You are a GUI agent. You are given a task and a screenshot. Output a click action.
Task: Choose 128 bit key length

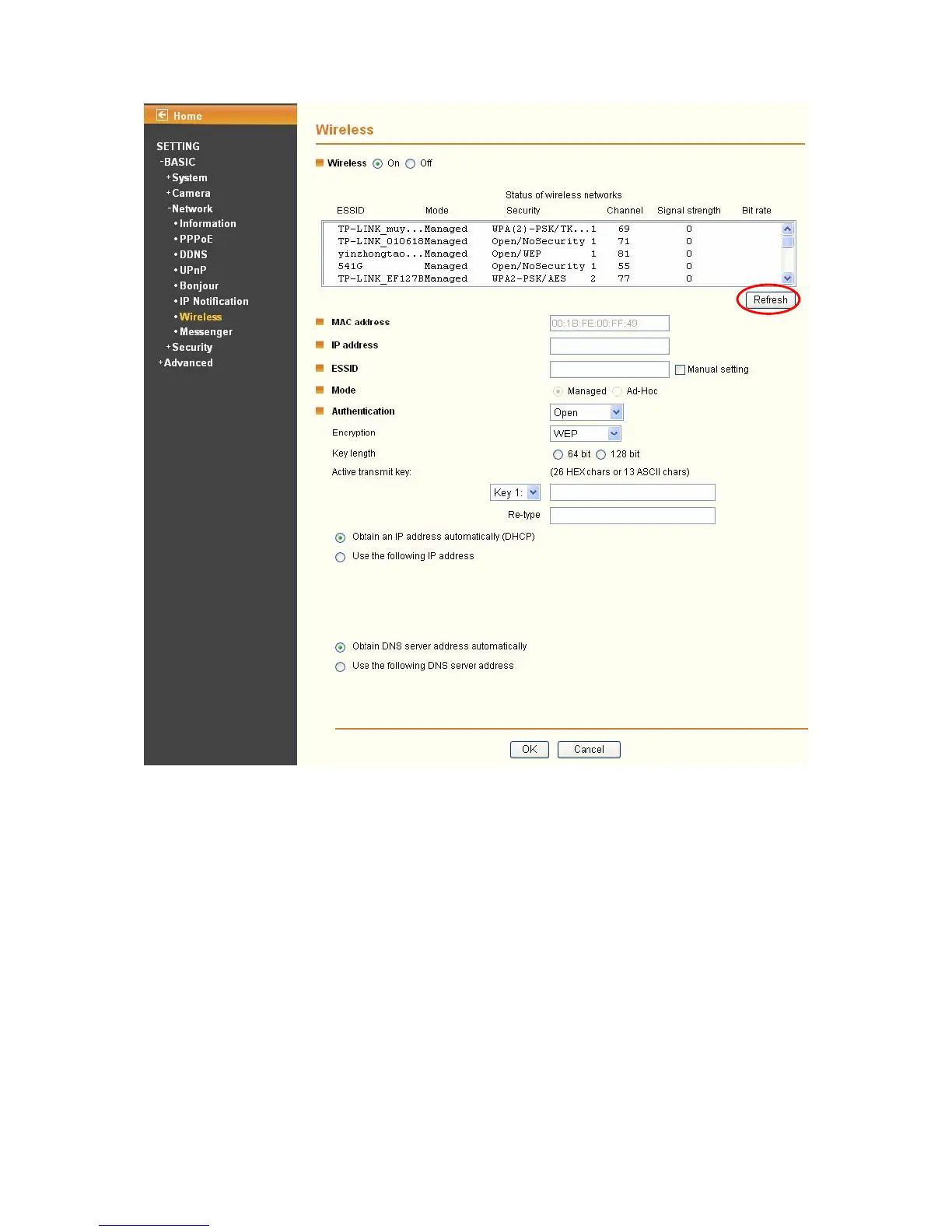point(600,454)
